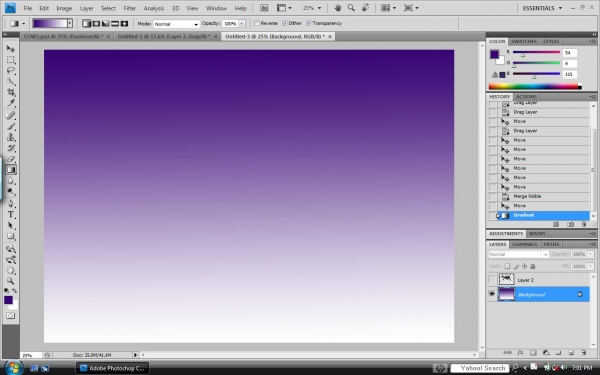Launch Adobe Bridge from the application bar
The width and height of the screenshot is (600, 375).
click(x=264, y=8)
